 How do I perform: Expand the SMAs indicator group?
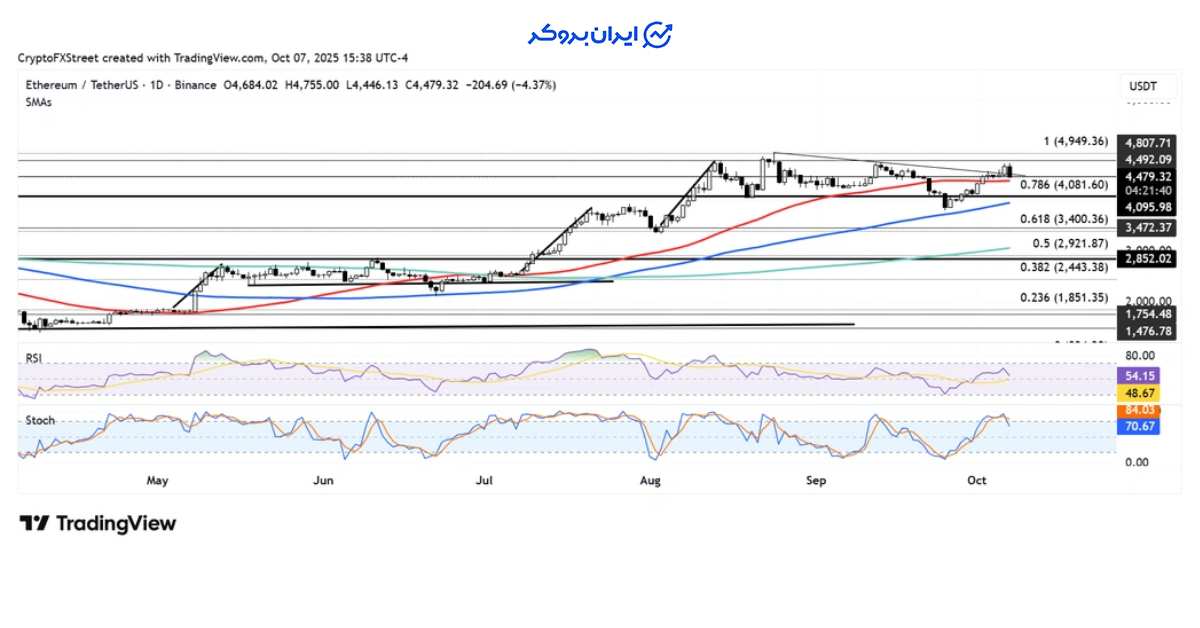click(x=37, y=102)
